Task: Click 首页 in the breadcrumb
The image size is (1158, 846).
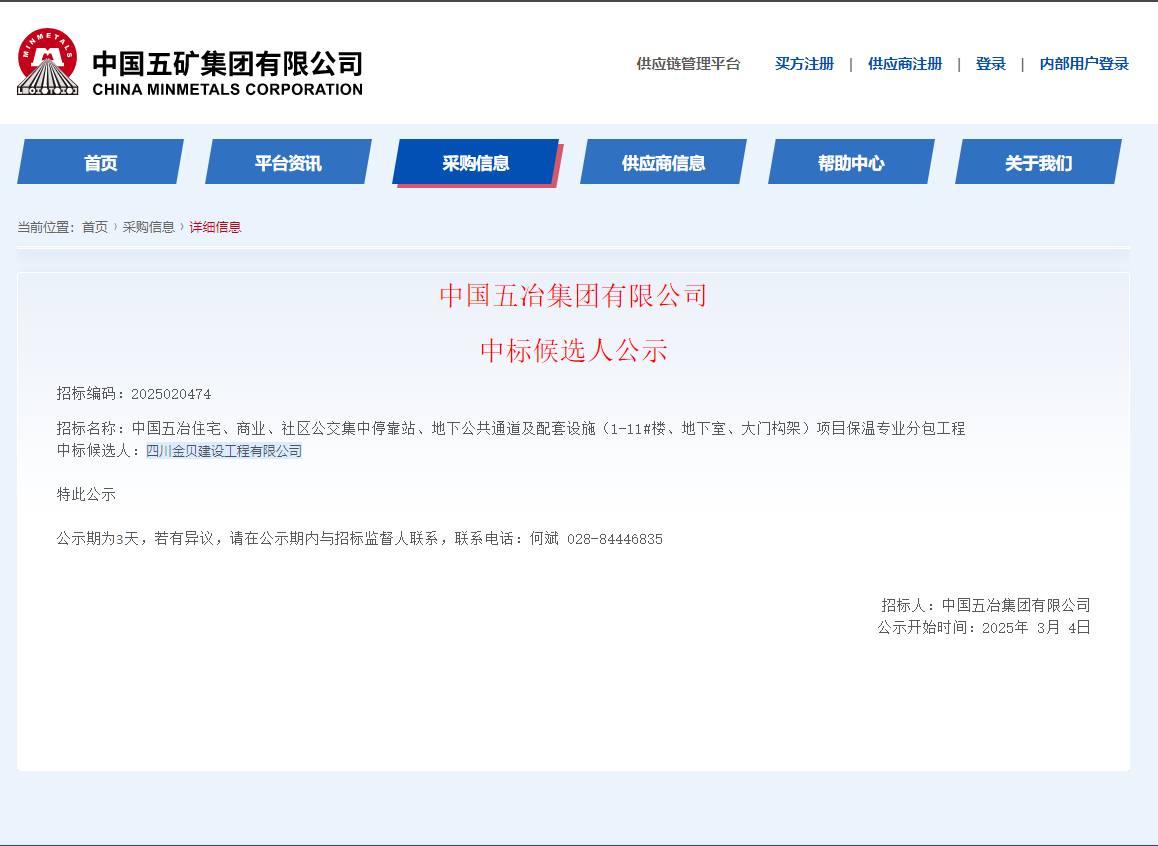Action: [x=95, y=227]
